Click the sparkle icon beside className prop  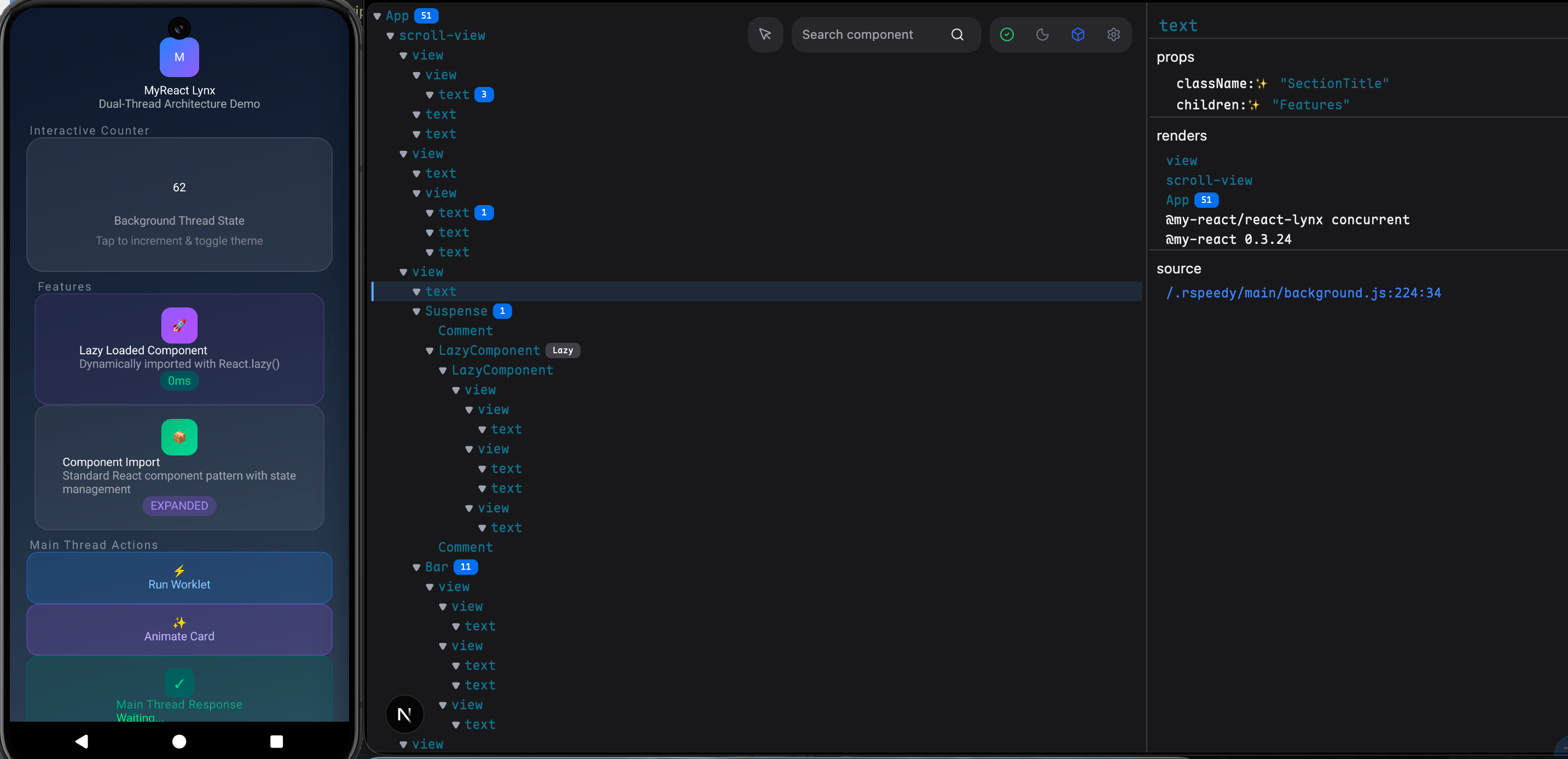coord(1261,84)
